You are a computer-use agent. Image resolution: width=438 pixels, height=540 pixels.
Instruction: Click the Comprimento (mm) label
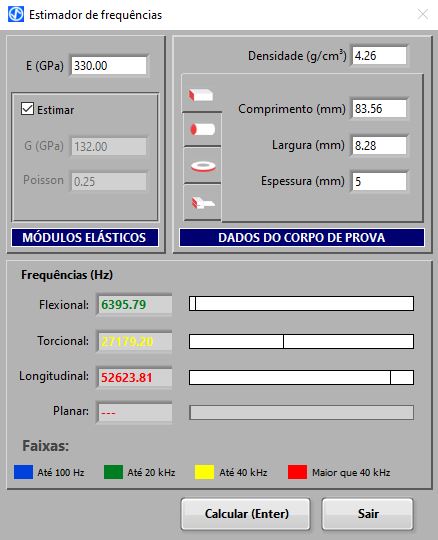(x=292, y=109)
